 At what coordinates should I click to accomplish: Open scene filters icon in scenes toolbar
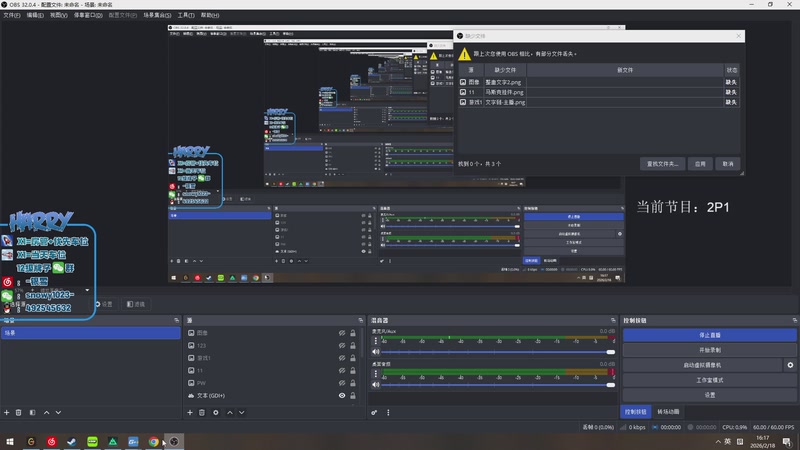point(32,412)
